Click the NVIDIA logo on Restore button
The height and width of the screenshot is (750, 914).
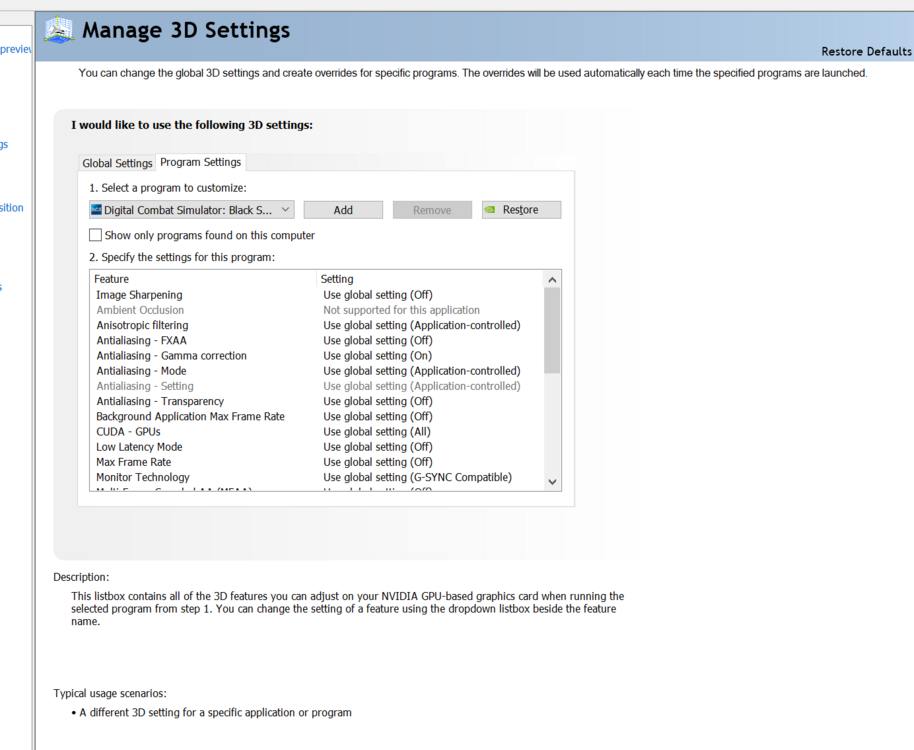(490, 210)
